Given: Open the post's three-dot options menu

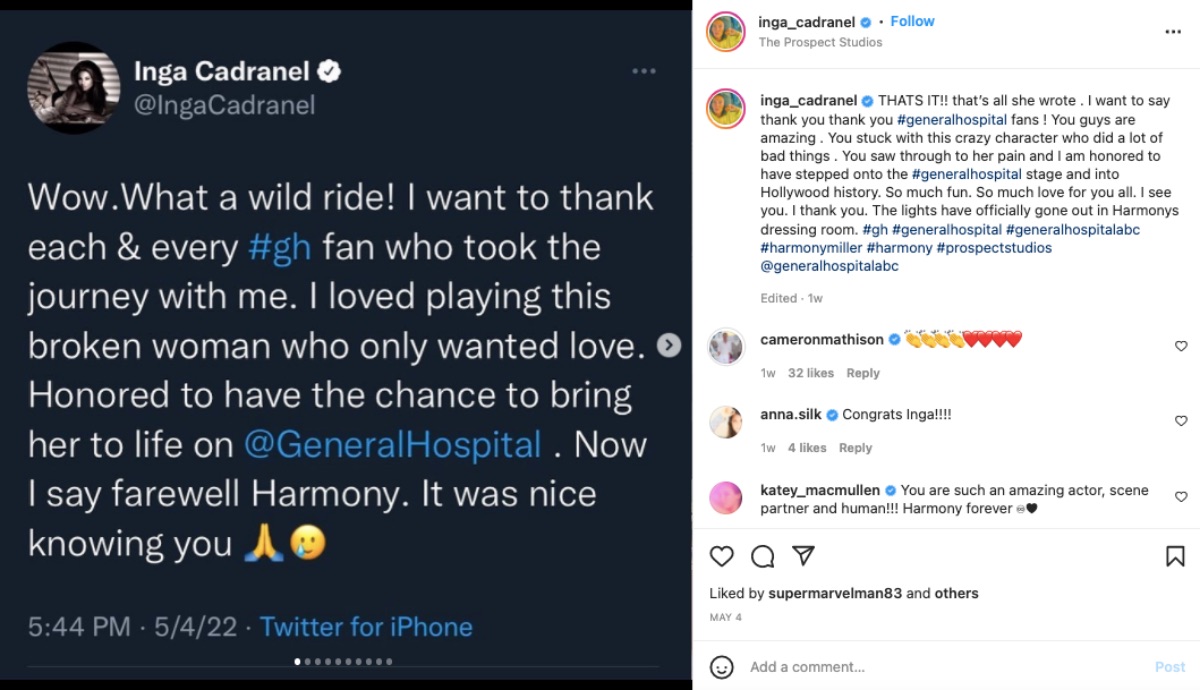Looking at the screenshot, I should click(x=1173, y=32).
